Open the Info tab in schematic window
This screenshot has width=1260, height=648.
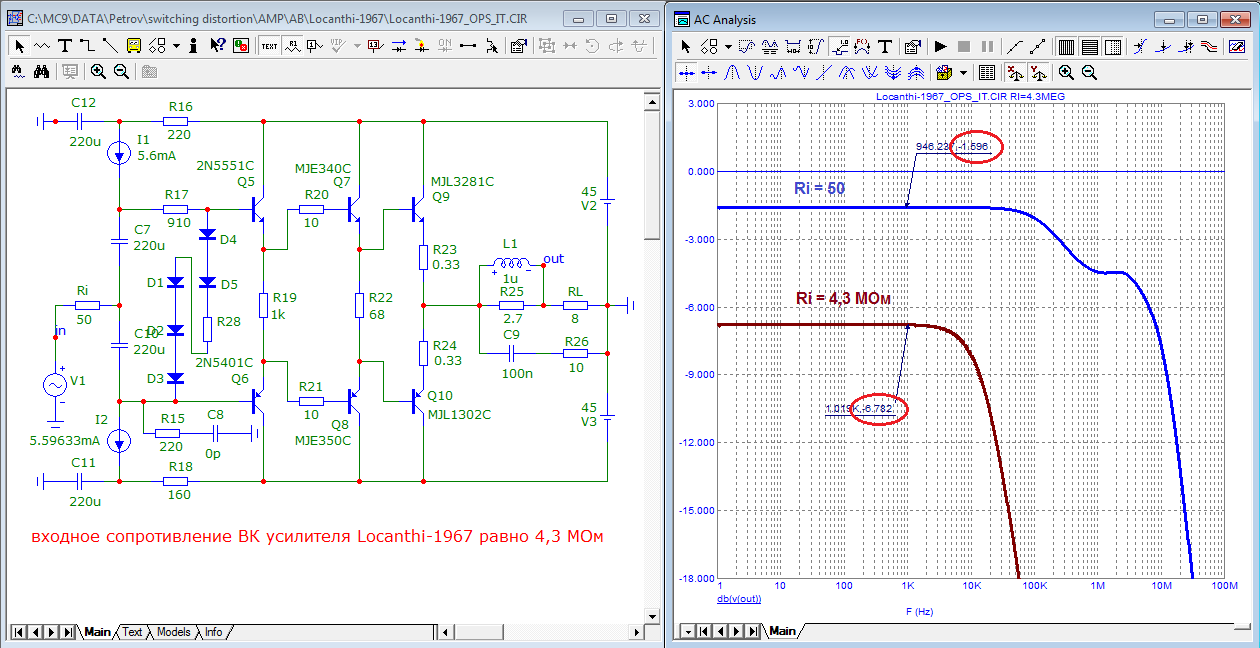213,632
